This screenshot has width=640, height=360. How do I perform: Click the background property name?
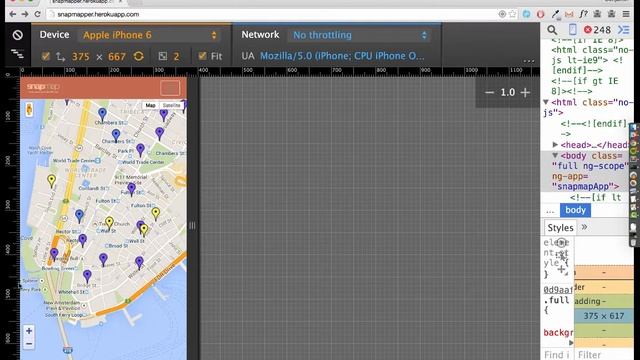click(x=558, y=333)
